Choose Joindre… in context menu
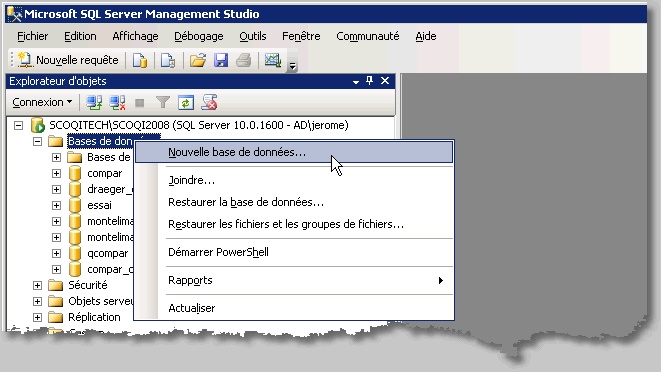 tap(294, 180)
